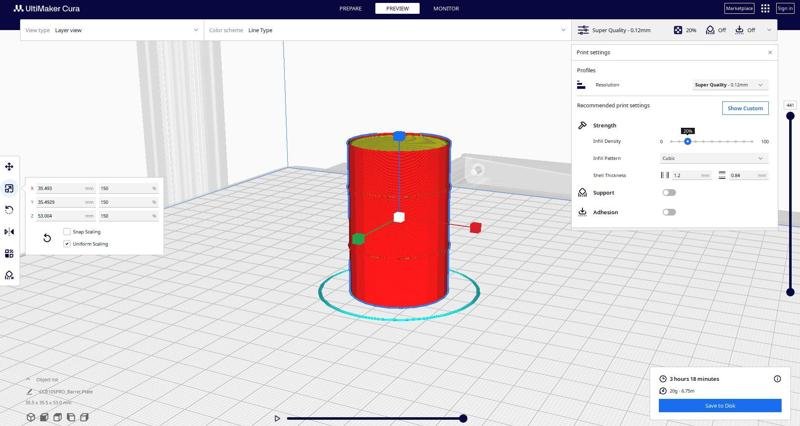Play the layer simulation

point(277,418)
